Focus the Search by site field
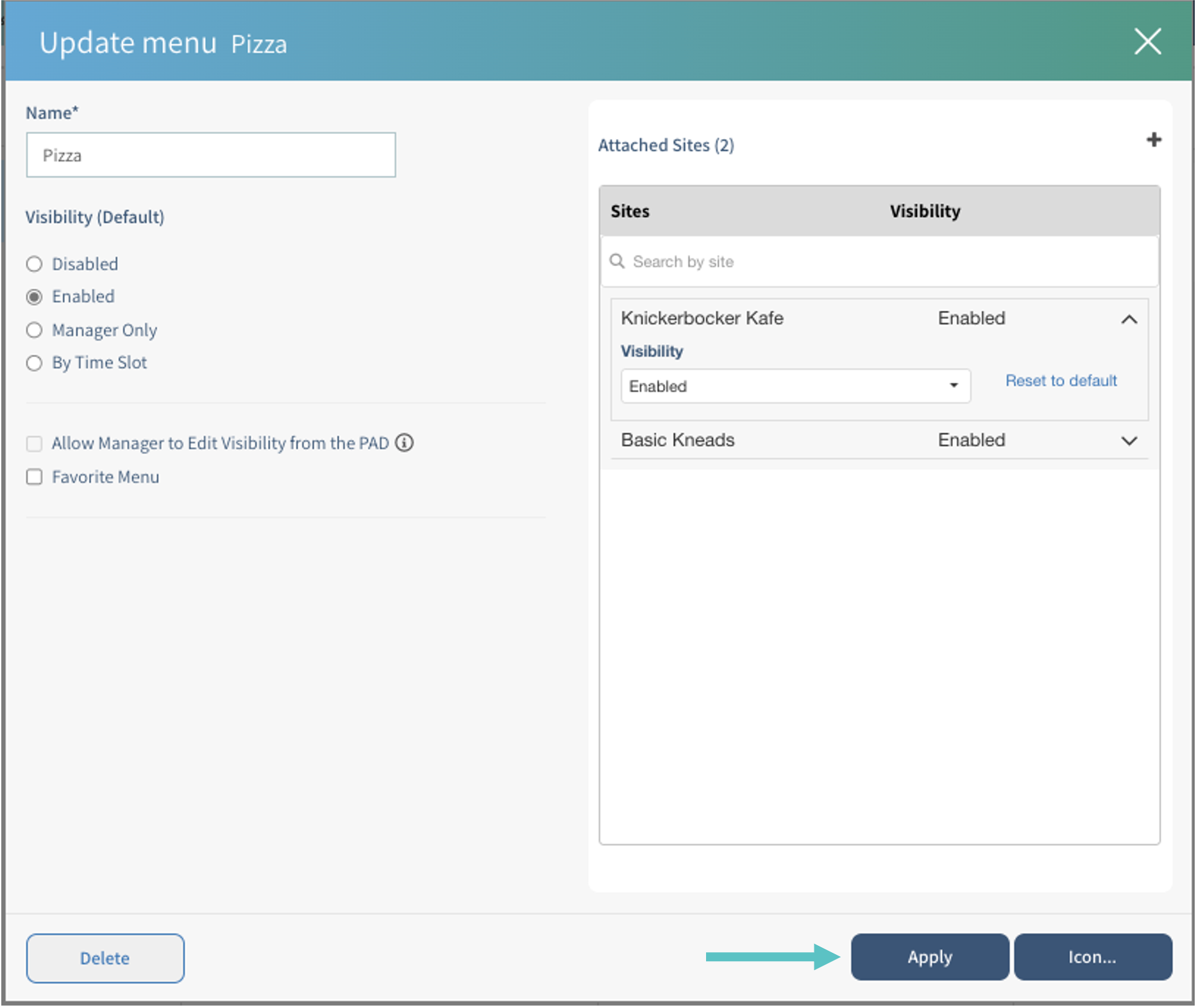 [x=885, y=262]
